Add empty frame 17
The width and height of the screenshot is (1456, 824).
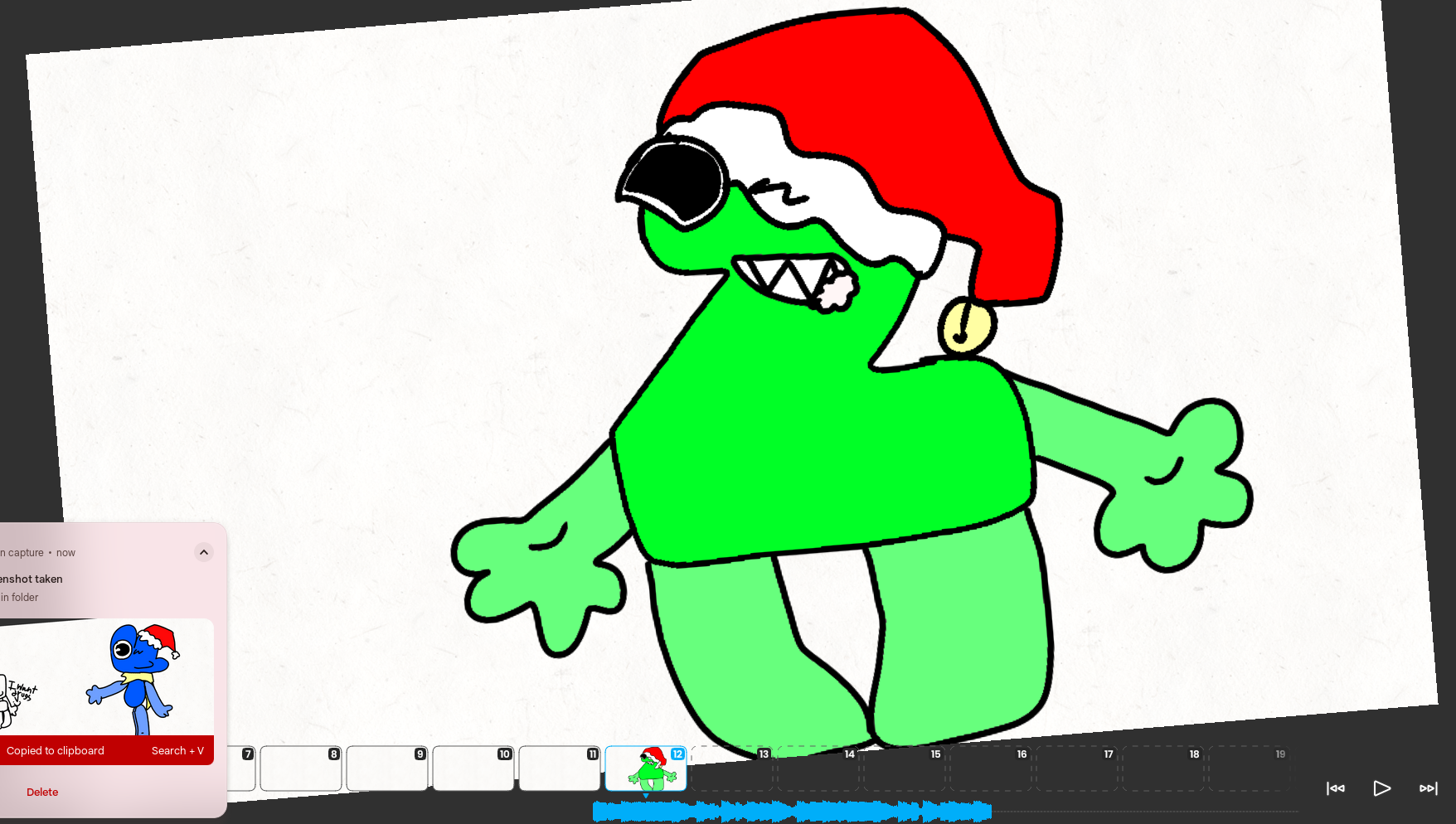1077,768
